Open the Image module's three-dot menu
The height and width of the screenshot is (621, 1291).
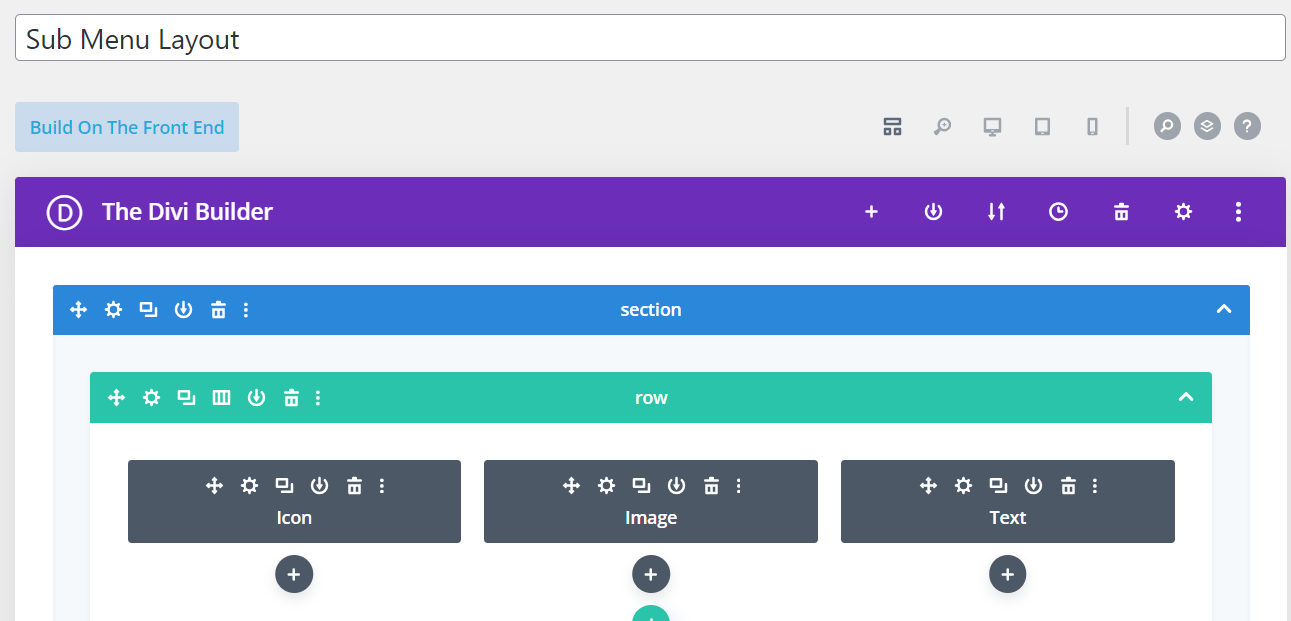click(x=738, y=485)
